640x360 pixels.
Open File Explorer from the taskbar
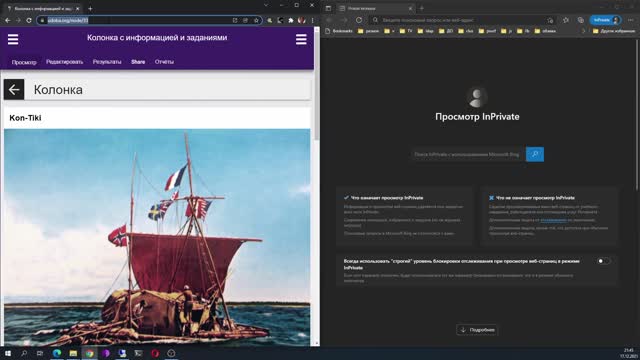click(73, 353)
